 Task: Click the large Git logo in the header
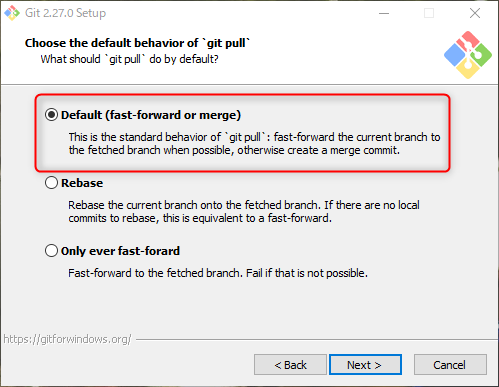pos(468,55)
